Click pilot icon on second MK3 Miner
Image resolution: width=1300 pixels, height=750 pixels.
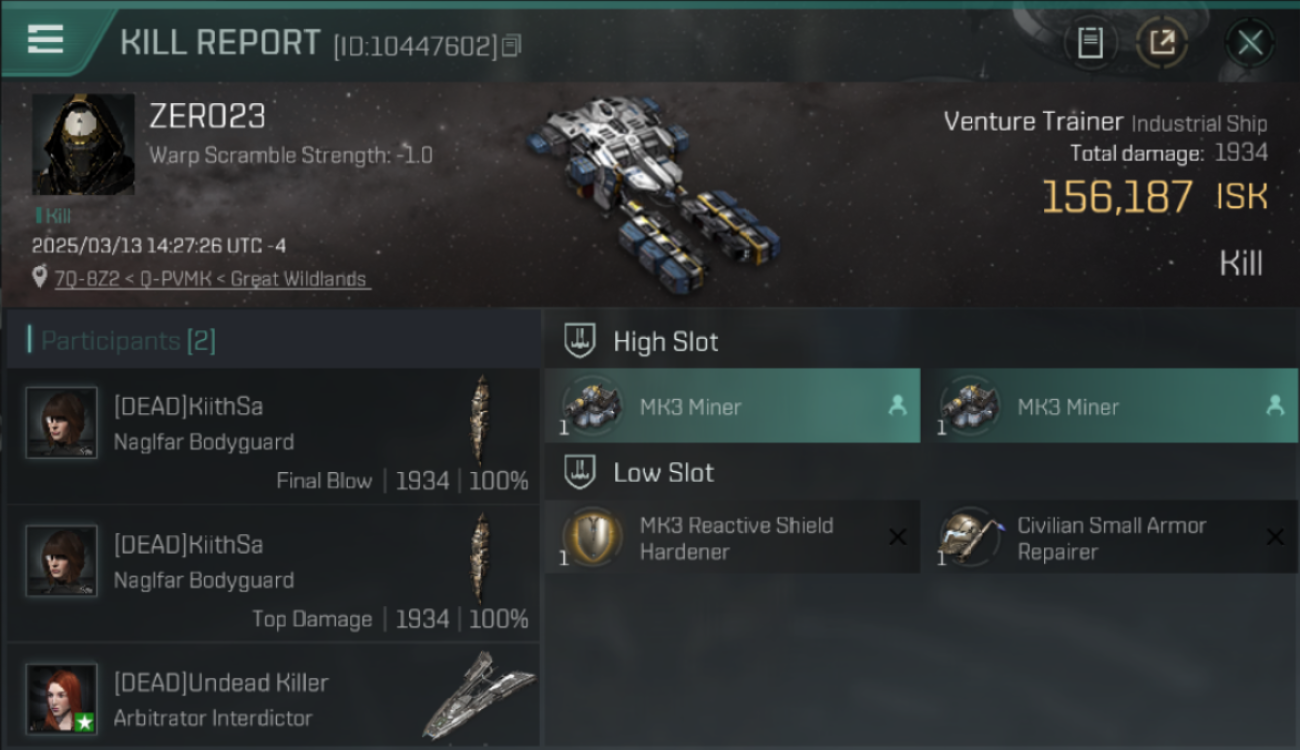pyautogui.click(x=1275, y=405)
